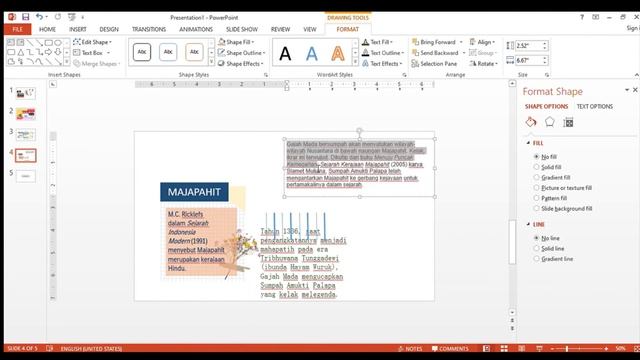Click the shape width field

529,60
